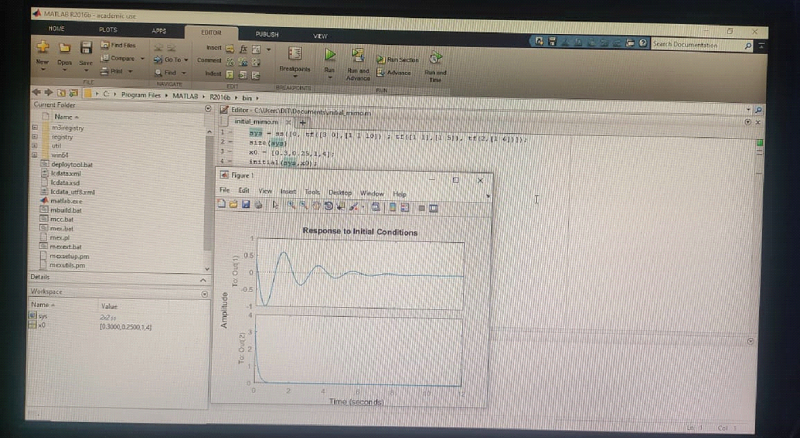Image resolution: width=800 pixels, height=438 pixels.
Task: Open the Workspace panel actions menu
Action: click(x=205, y=294)
